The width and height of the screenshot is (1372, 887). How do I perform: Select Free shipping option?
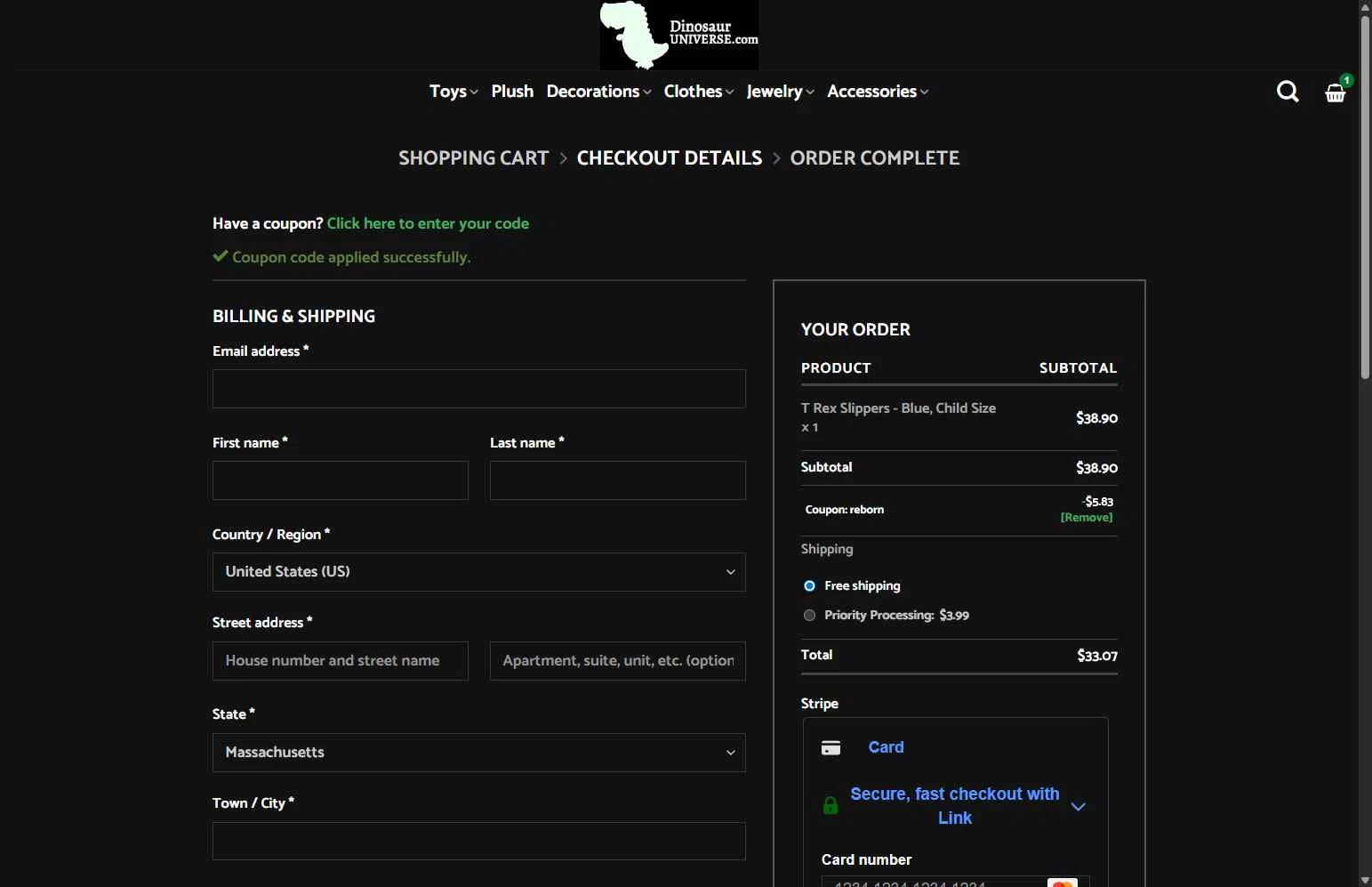point(809,585)
